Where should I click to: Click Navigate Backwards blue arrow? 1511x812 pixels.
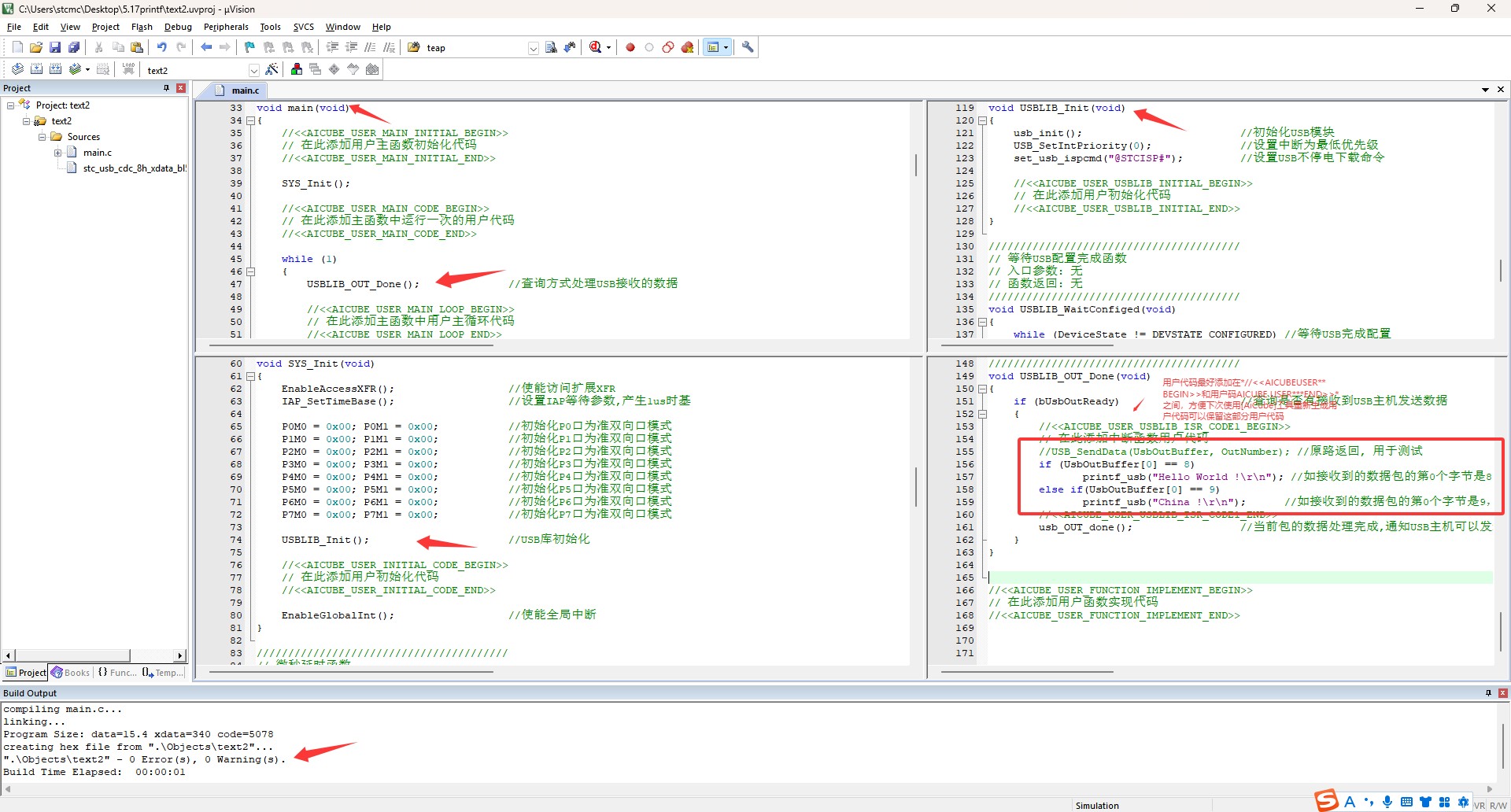tap(206, 47)
